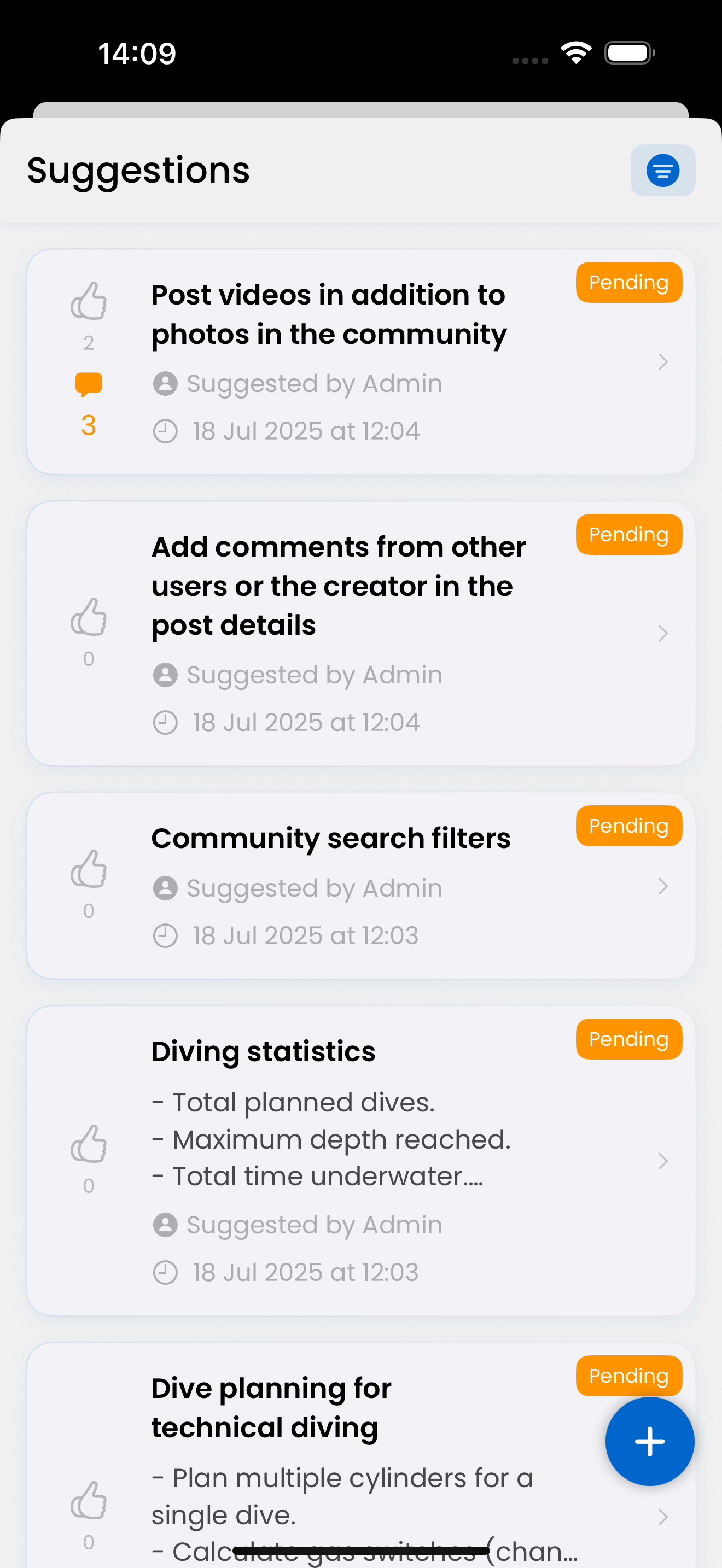
Task: Tap the clock icon on 'Add comments' card
Action: (x=165, y=723)
